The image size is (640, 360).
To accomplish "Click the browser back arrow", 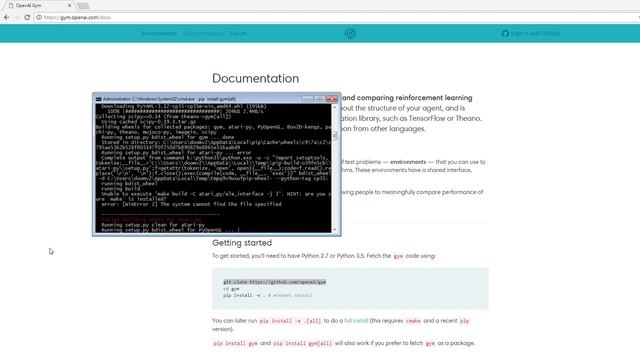I will tap(7, 17).
